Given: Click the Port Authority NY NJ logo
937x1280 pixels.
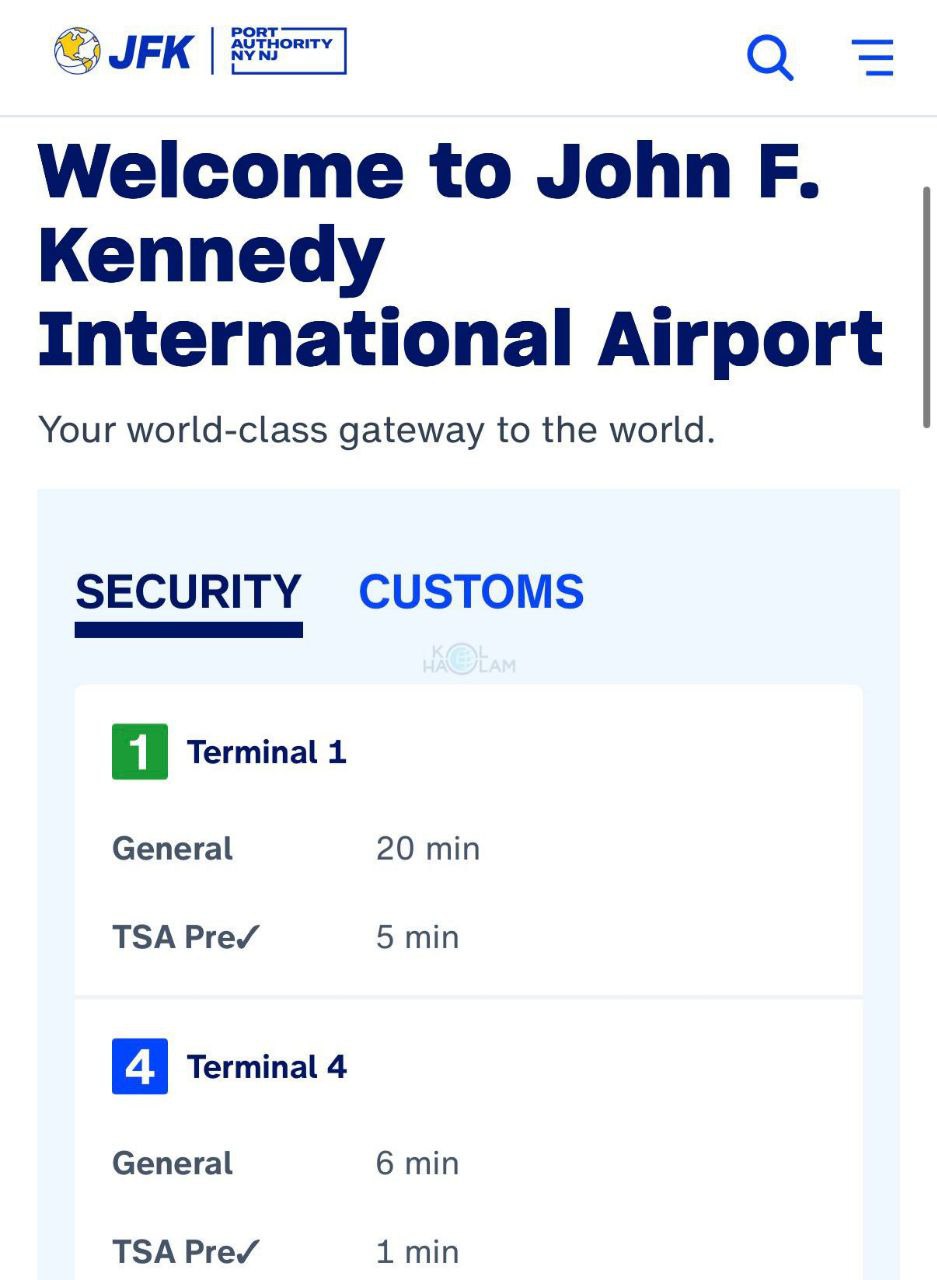Looking at the screenshot, I should tap(288, 51).
